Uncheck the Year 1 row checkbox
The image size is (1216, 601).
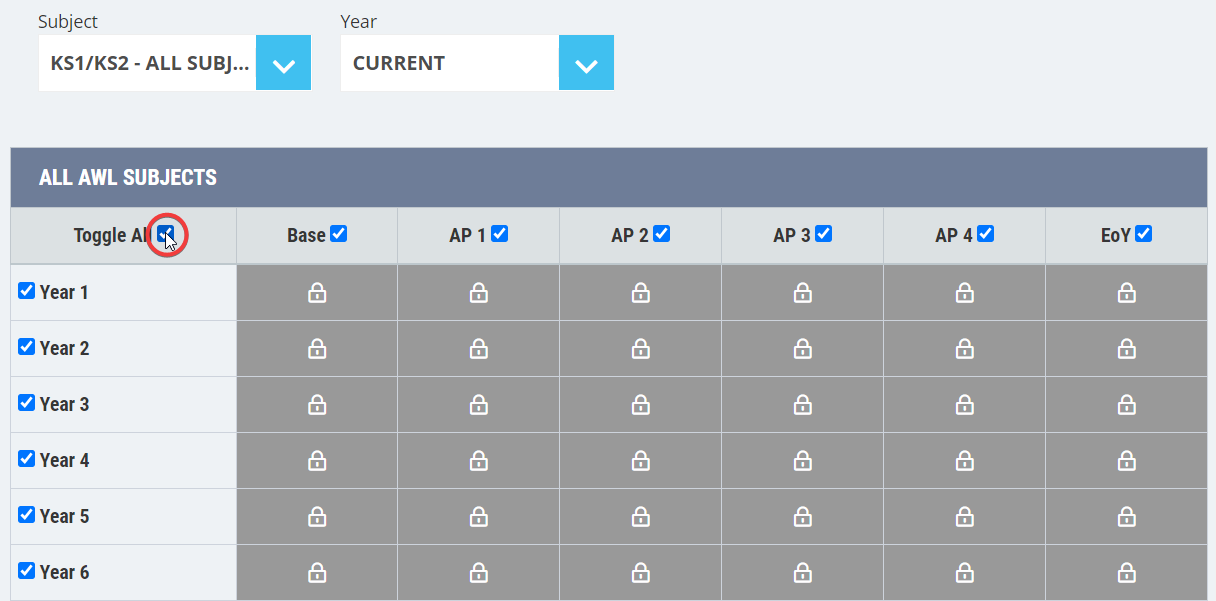27,290
